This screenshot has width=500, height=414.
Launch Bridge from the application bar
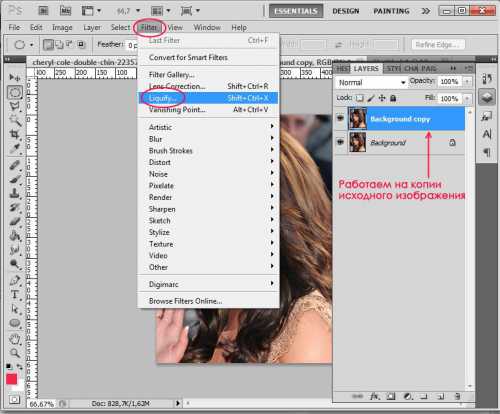point(43,11)
